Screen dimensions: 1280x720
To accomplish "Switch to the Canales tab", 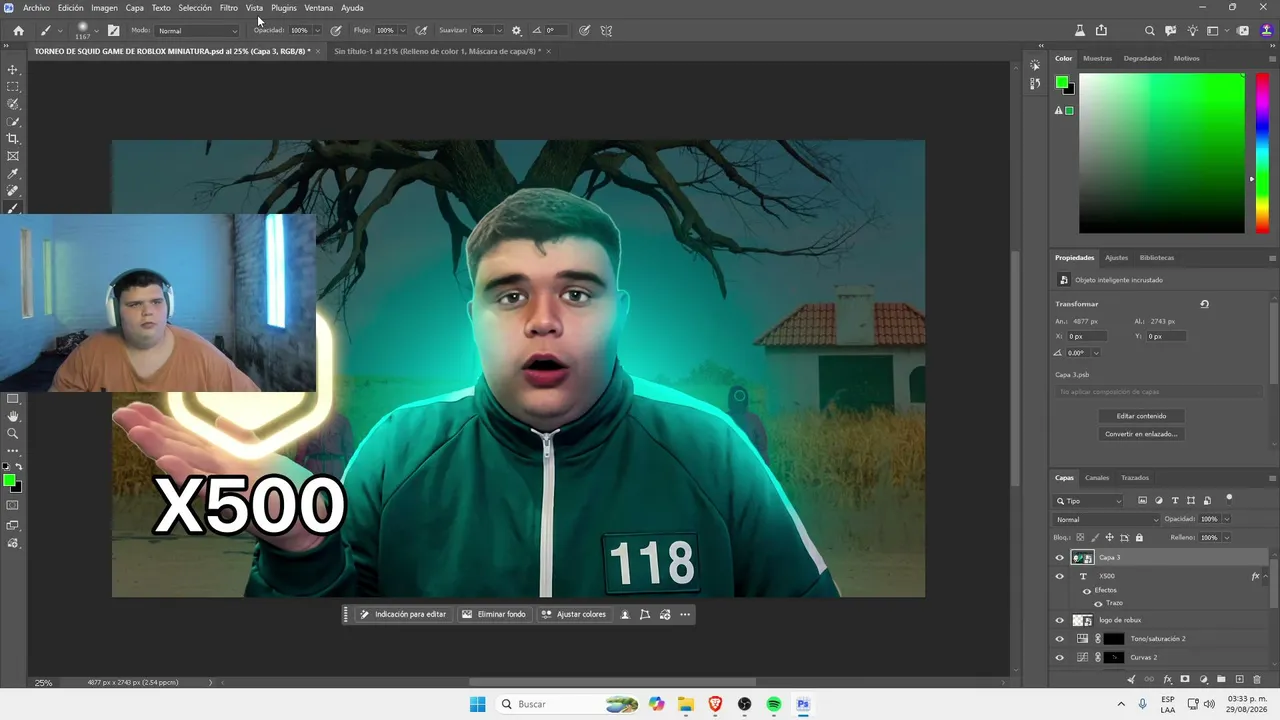I will tap(1097, 478).
